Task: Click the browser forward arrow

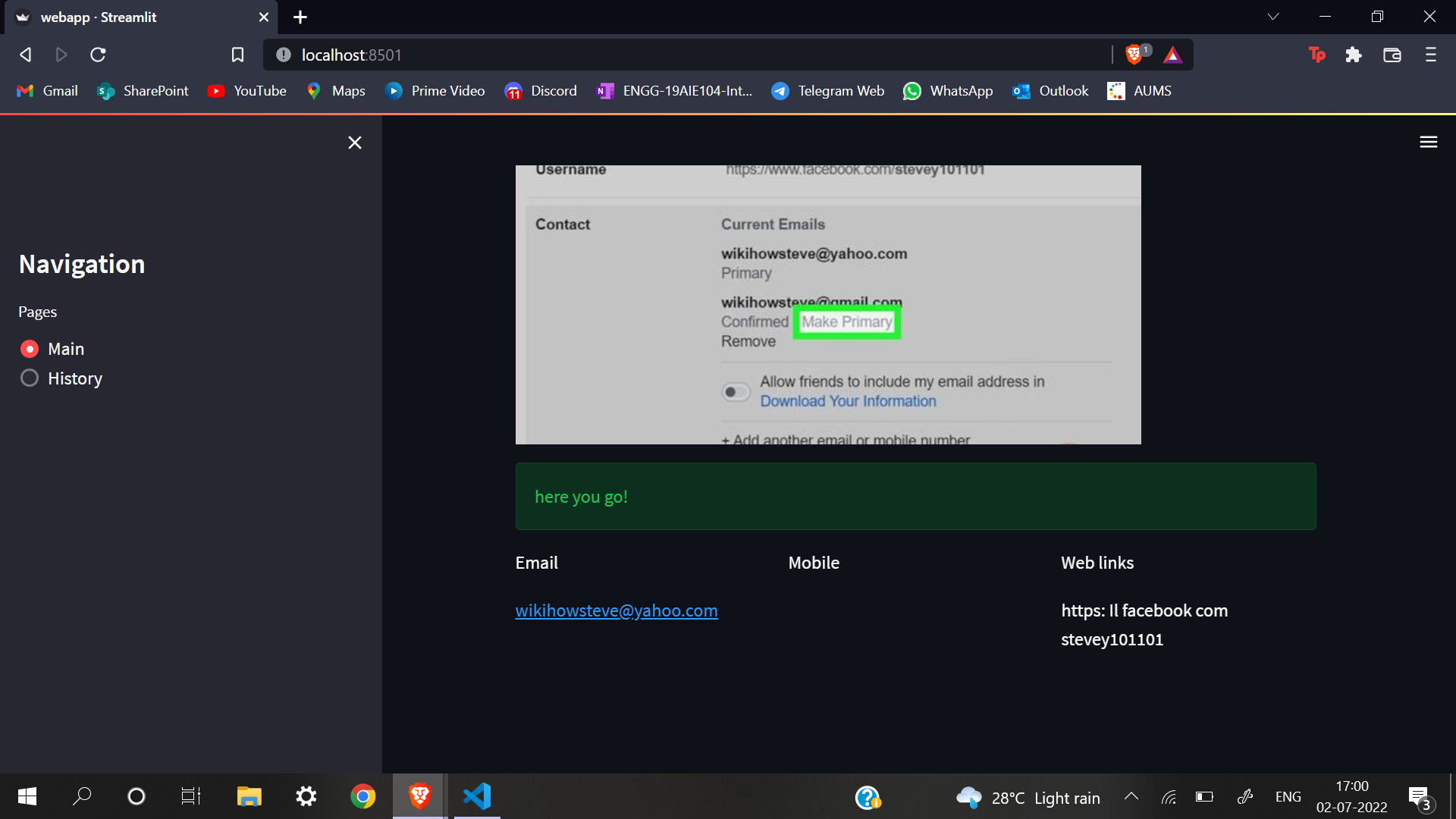Action: (x=61, y=55)
